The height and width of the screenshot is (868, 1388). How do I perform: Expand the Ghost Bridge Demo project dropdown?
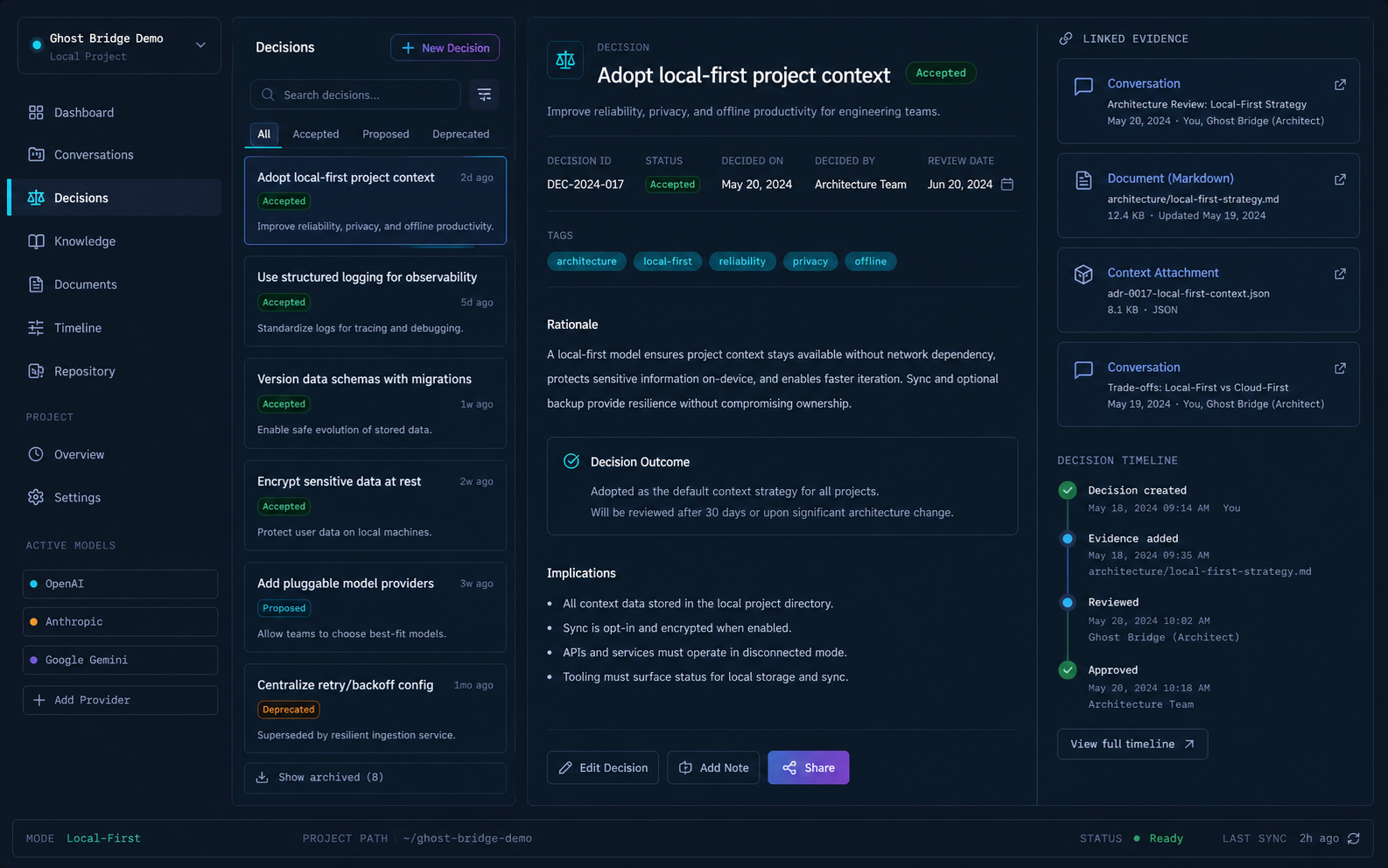click(x=200, y=45)
